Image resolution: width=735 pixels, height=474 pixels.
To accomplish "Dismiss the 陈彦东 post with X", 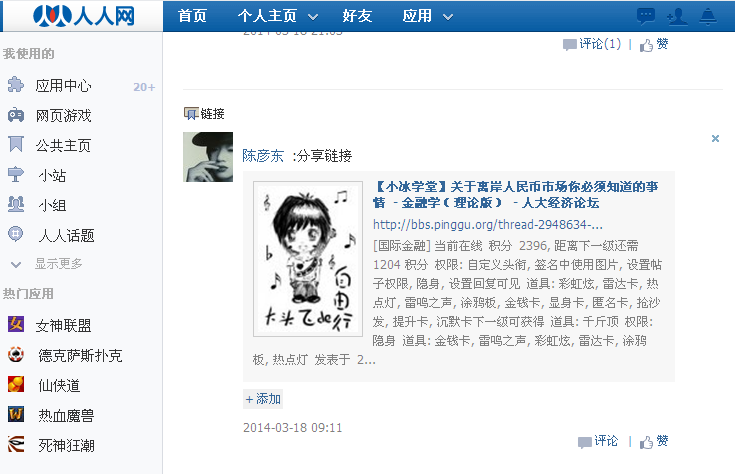I will pyautogui.click(x=715, y=138).
